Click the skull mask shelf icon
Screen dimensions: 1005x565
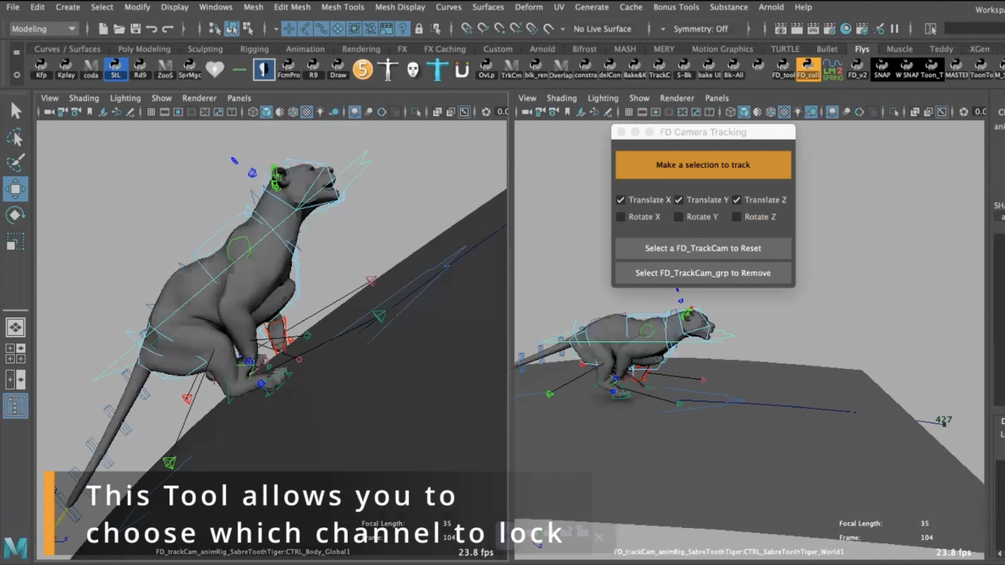[413, 69]
